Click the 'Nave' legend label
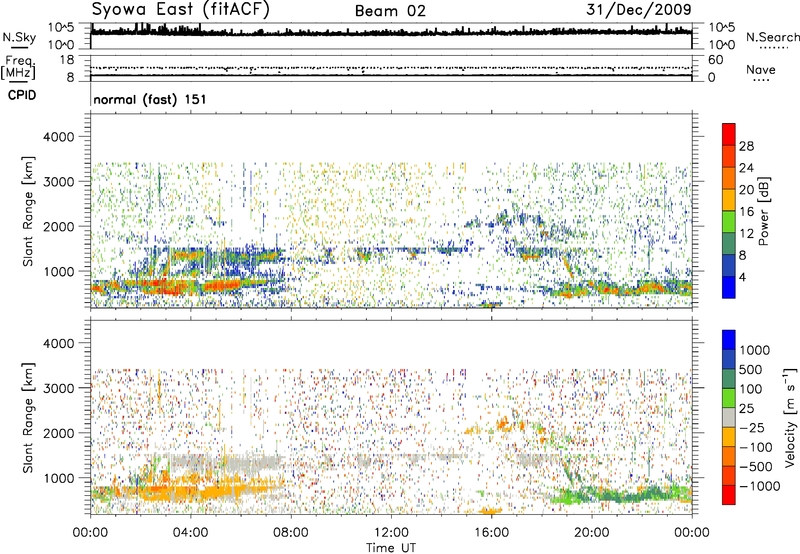Screen dimensions: 800x554 point(761,69)
